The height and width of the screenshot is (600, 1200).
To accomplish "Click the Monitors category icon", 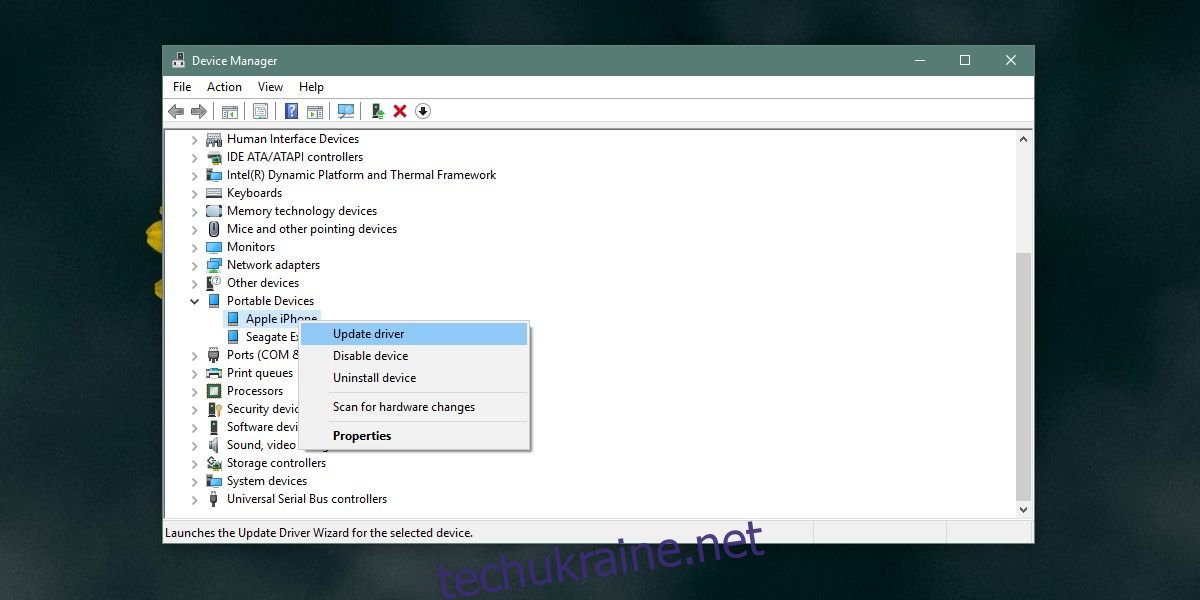I will coord(214,247).
